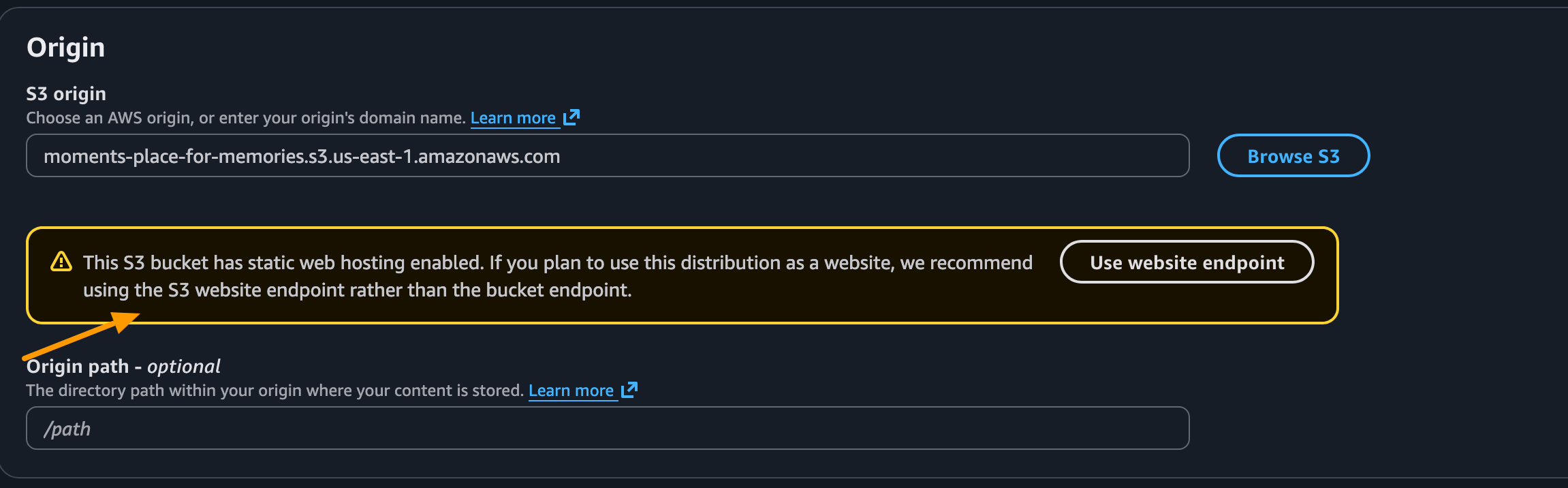
Task: Open the Learn more link under S3 origin
Action: pos(513,118)
